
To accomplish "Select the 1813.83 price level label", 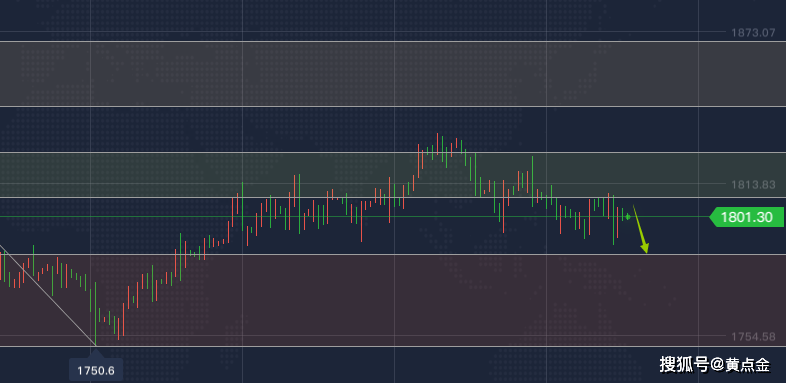I will [x=753, y=185].
